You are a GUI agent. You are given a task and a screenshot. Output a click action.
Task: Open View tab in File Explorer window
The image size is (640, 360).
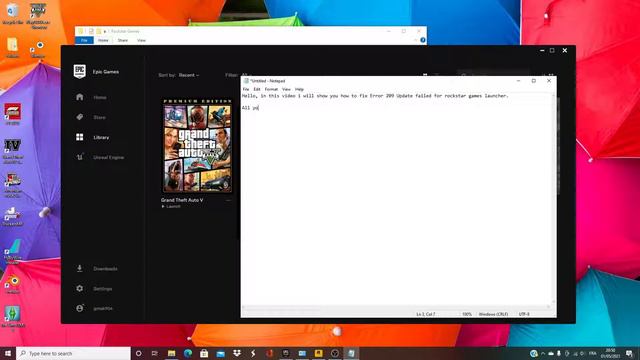141,40
